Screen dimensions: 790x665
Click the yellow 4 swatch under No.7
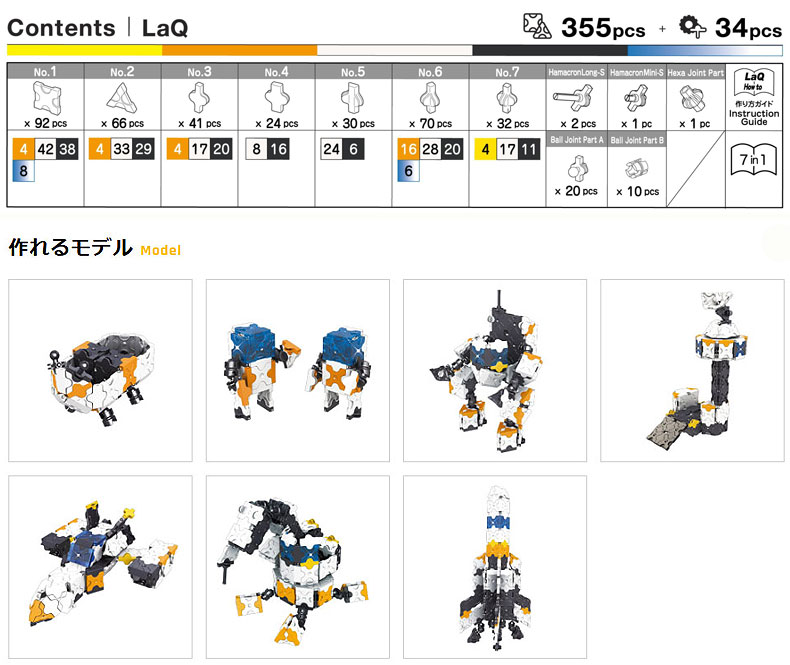[485, 149]
